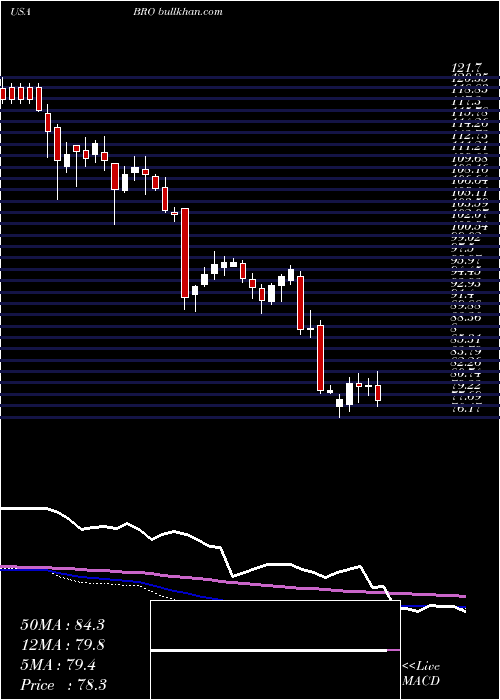Select the 121.7 top price label
The width and height of the screenshot is (500, 700).
pyautogui.click(x=467, y=69)
